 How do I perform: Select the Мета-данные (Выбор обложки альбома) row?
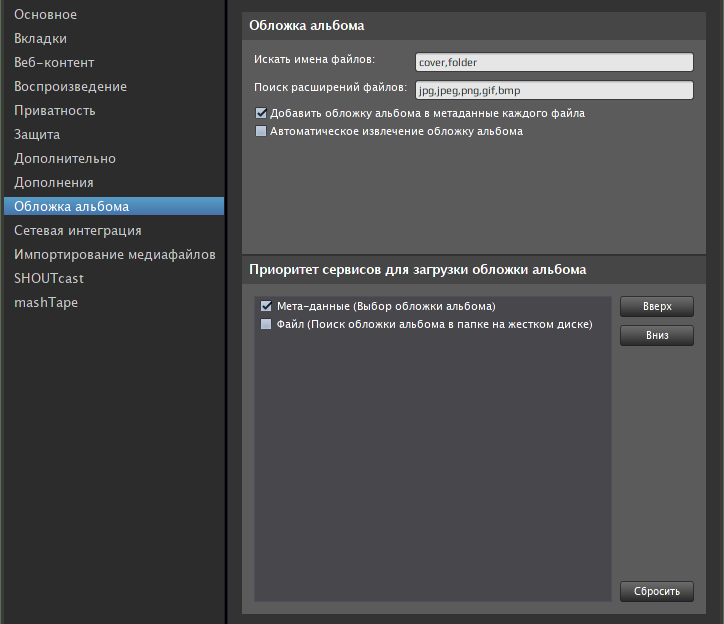click(x=433, y=306)
